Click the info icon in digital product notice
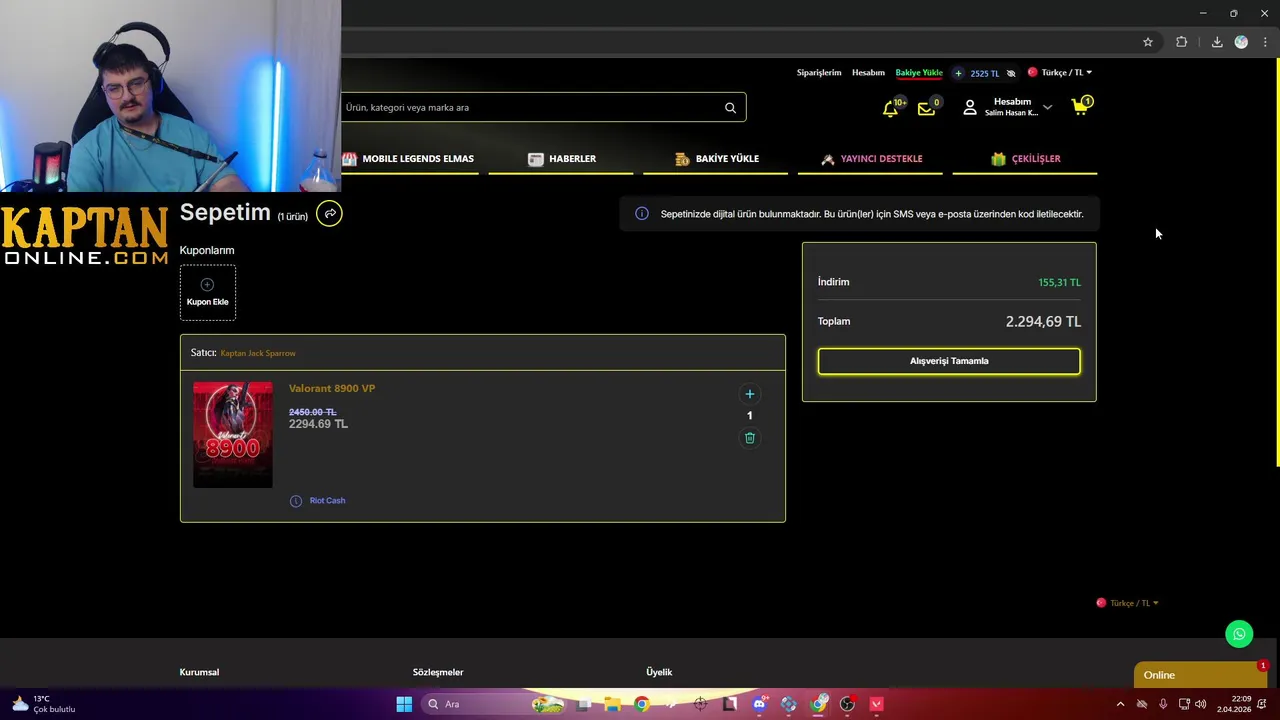The width and height of the screenshot is (1280, 720). click(x=642, y=214)
